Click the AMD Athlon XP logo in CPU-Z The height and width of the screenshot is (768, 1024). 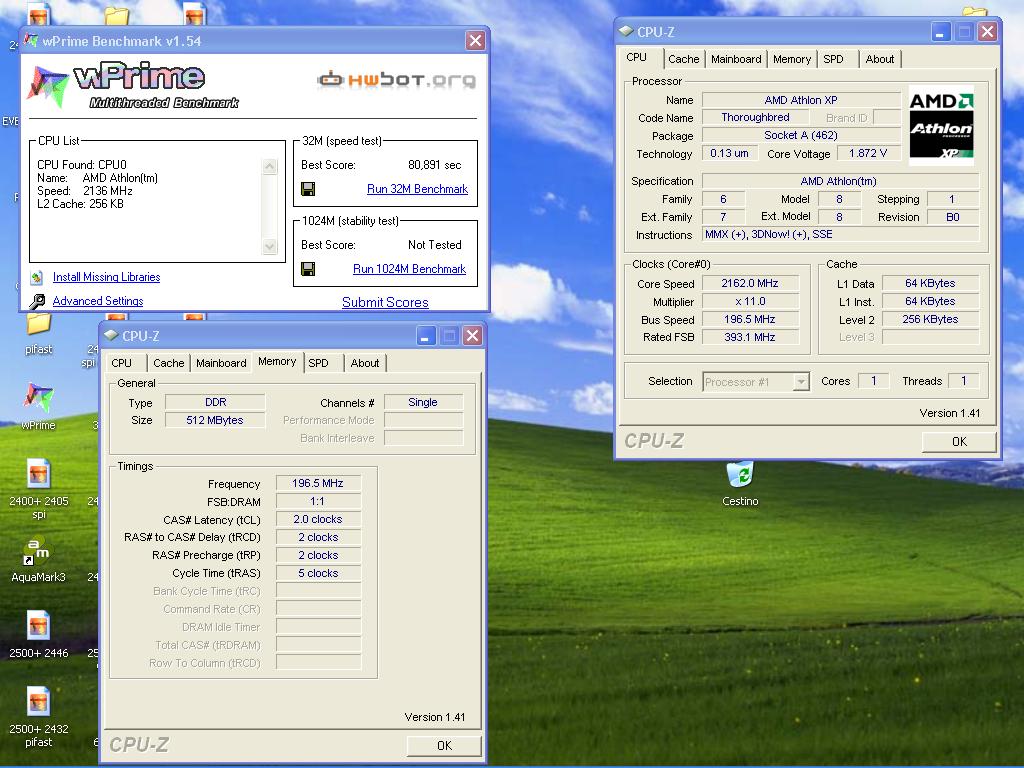[941, 125]
